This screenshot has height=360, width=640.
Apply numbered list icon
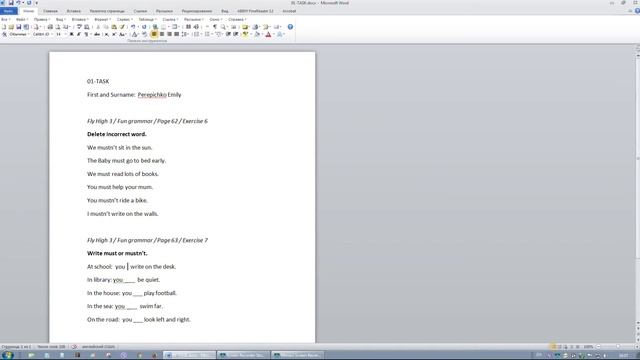[207, 34]
